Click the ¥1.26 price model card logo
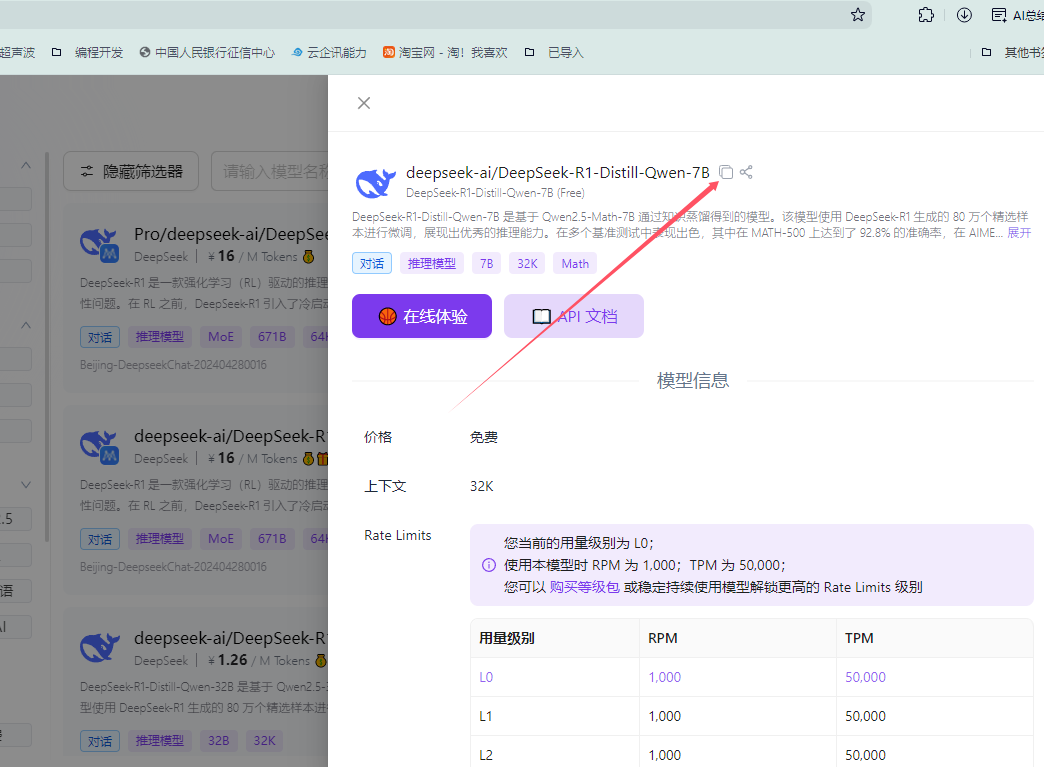Screen dimensions: 1044x767 point(99,648)
